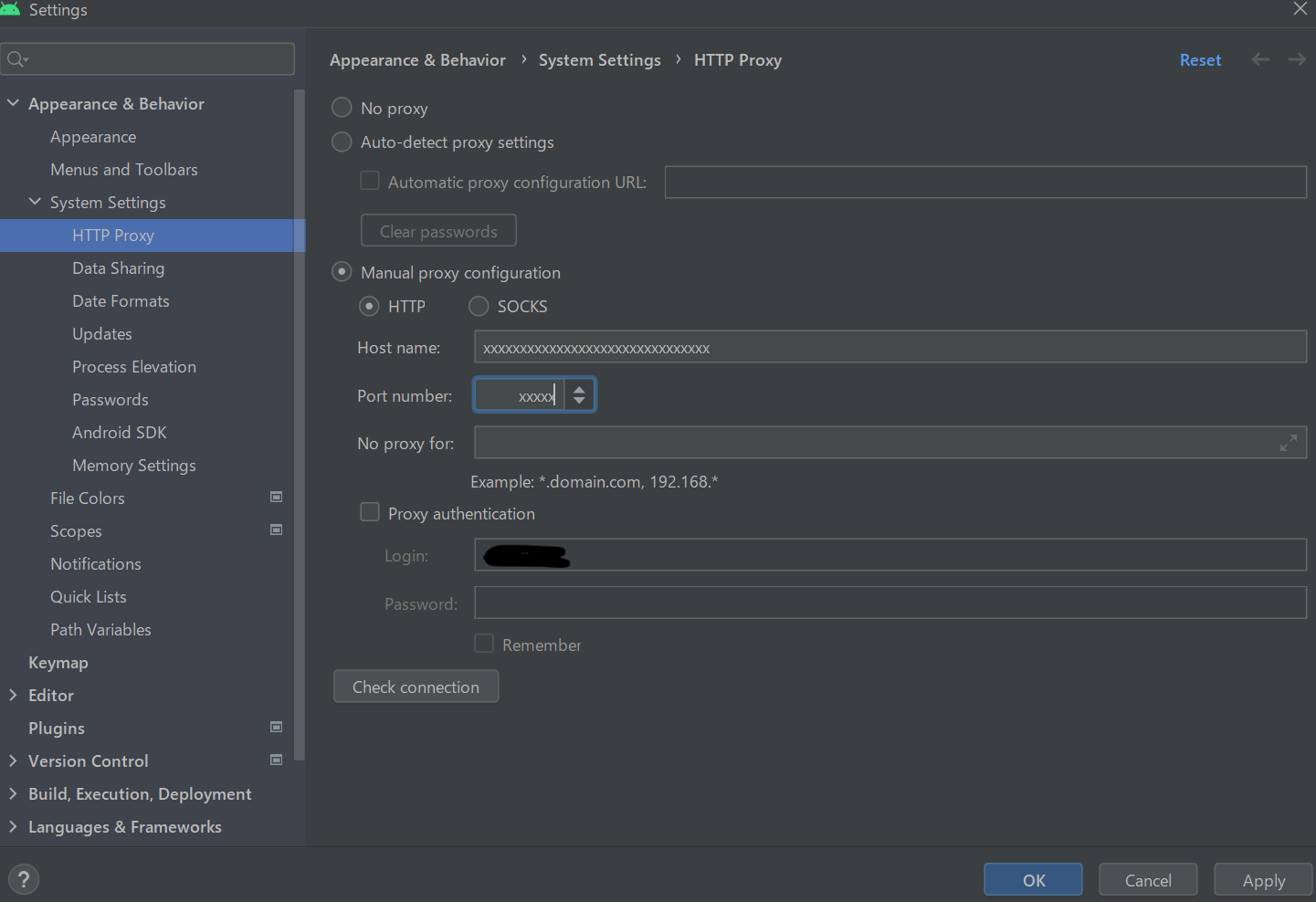Viewport: 1316px width, 902px height.
Task: Click the grid icon next to Plugins
Action: click(276, 726)
